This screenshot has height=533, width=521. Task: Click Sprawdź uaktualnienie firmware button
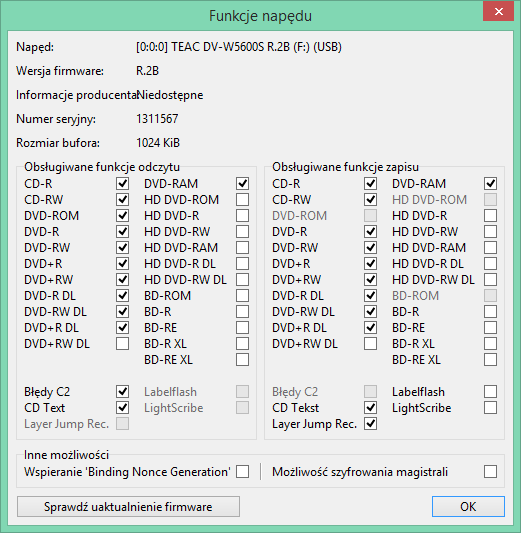(x=128, y=506)
